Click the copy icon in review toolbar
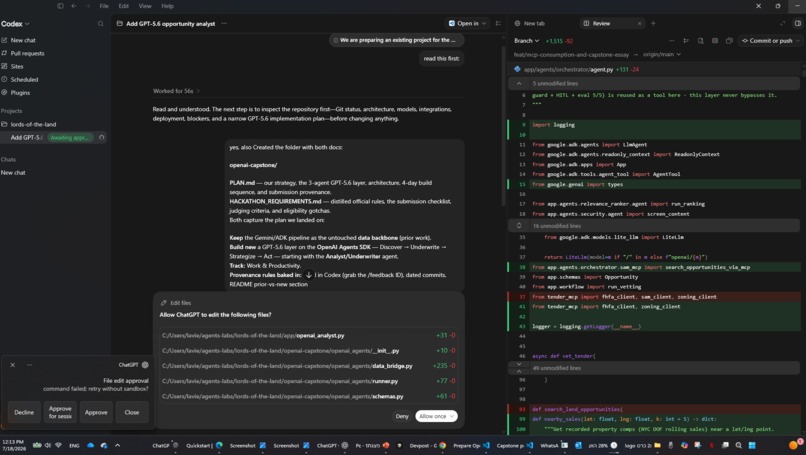 click(x=729, y=41)
